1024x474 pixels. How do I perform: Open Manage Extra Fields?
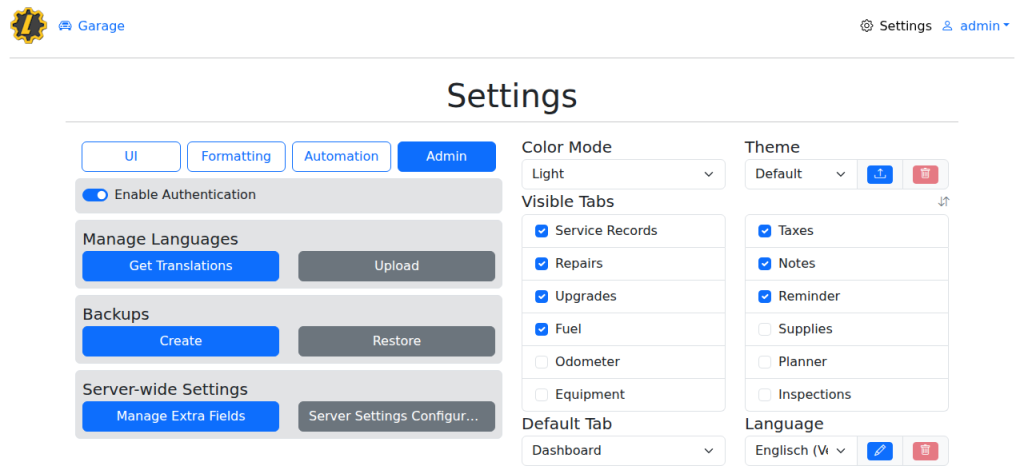tap(181, 417)
